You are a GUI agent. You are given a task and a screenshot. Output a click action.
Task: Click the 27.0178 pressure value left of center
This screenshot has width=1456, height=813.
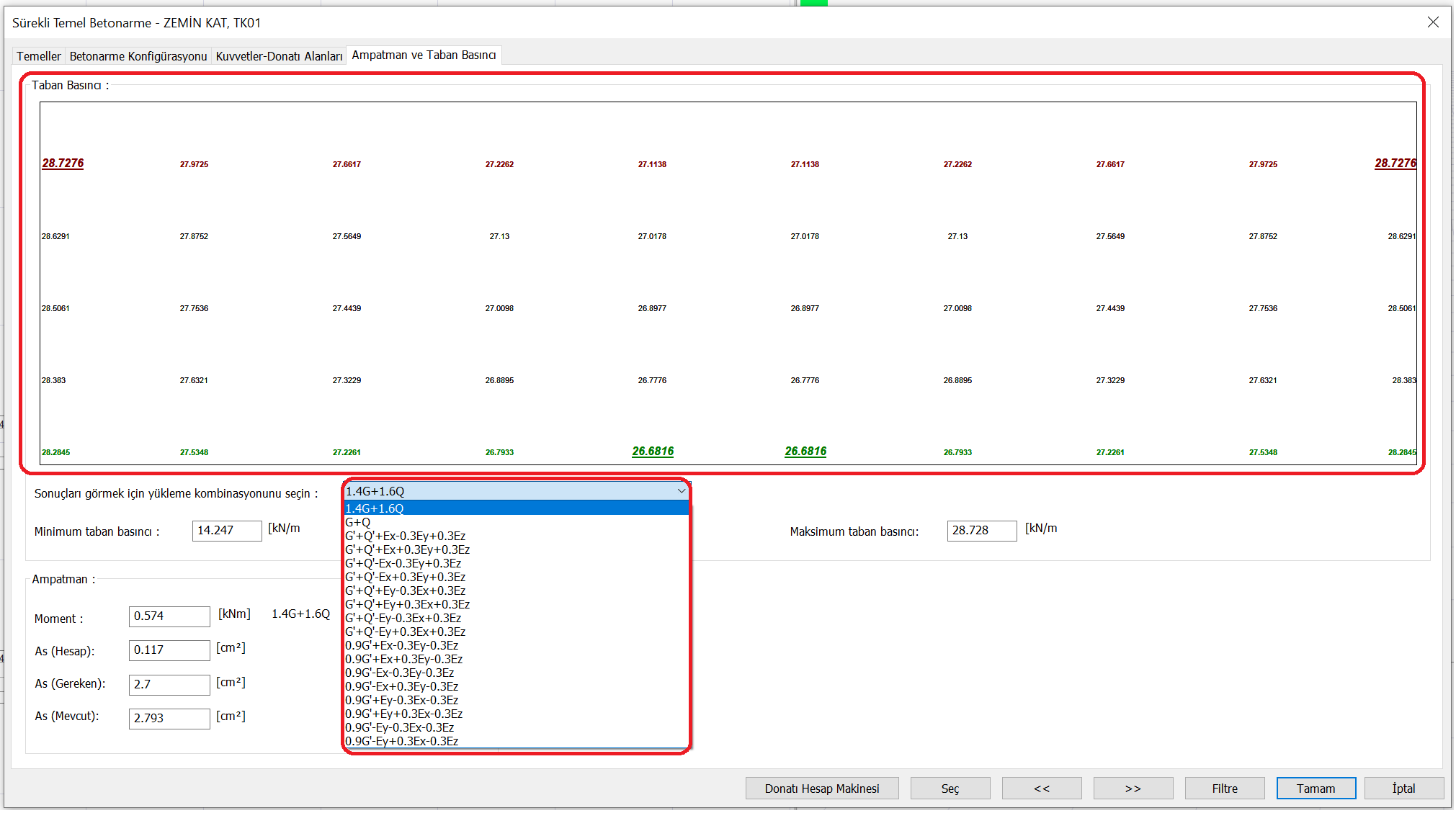pos(652,236)
